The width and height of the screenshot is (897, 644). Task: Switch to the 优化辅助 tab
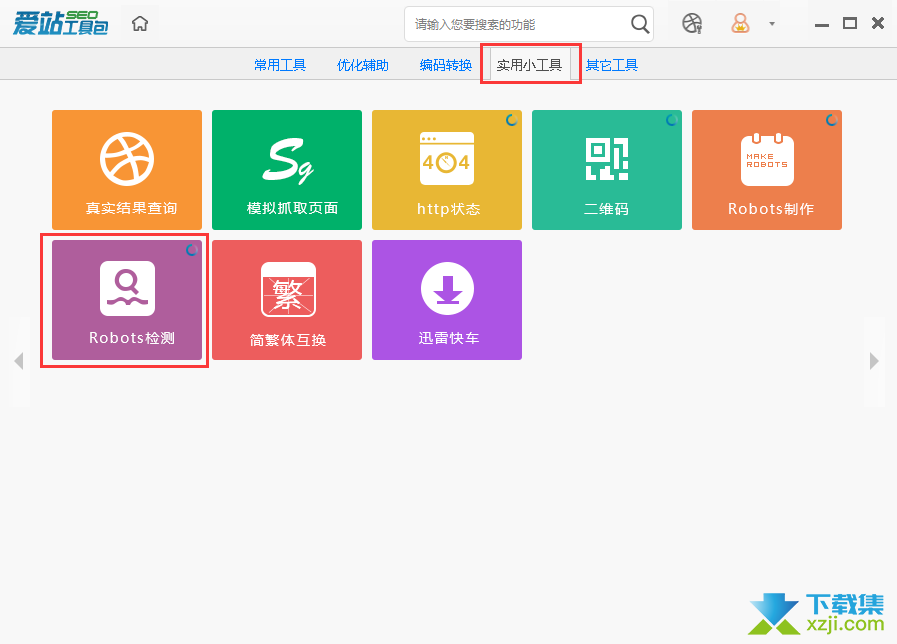pyautogui.click(x=363, y=65)
